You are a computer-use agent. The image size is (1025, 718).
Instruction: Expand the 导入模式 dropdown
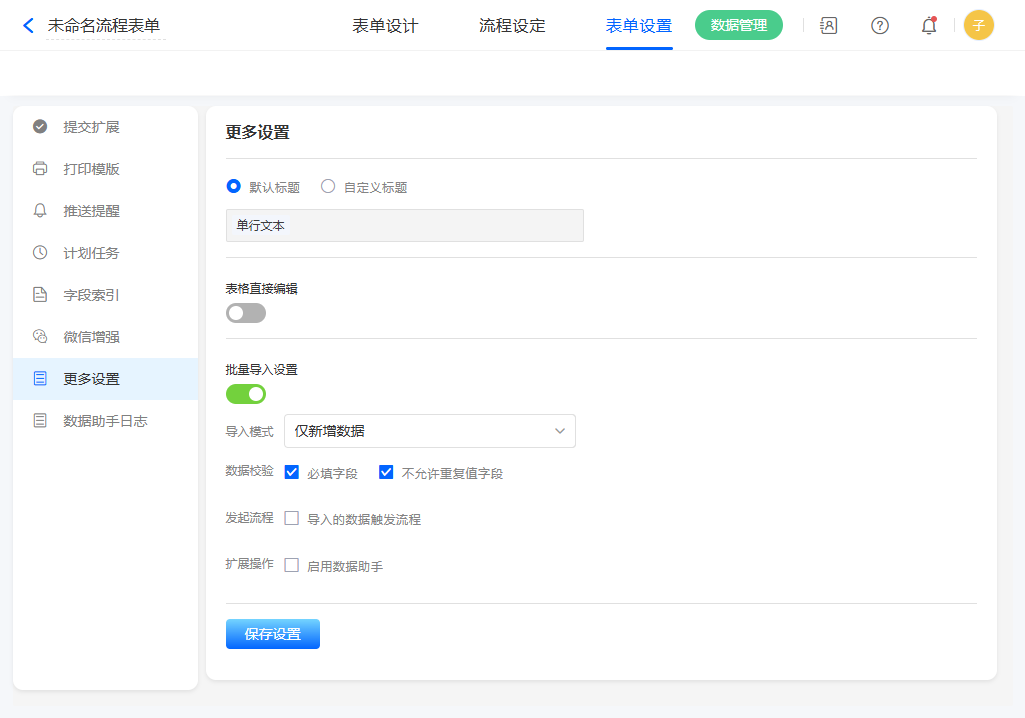(x=430, y=431)
